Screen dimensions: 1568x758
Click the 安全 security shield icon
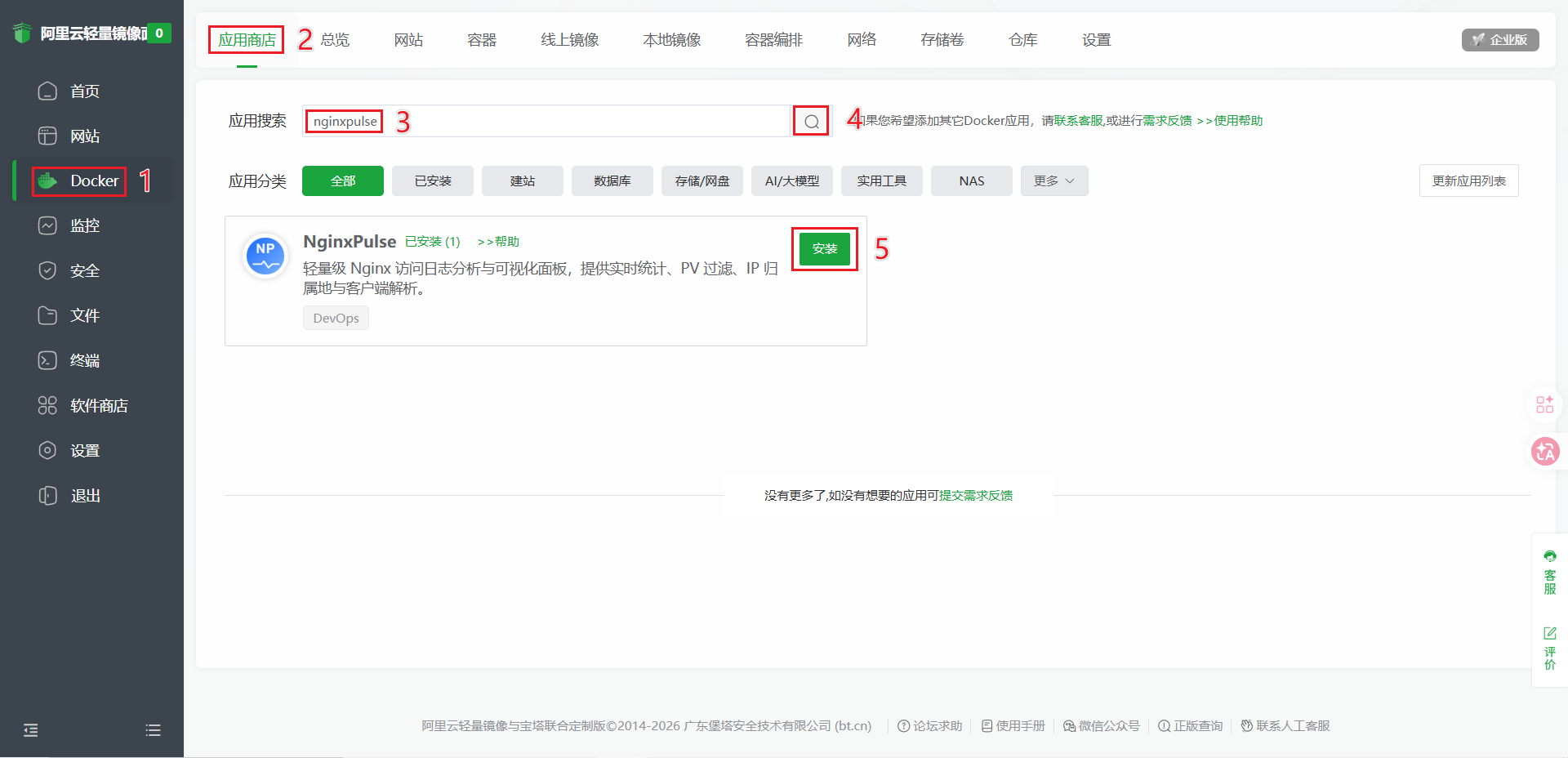[47, 270]
